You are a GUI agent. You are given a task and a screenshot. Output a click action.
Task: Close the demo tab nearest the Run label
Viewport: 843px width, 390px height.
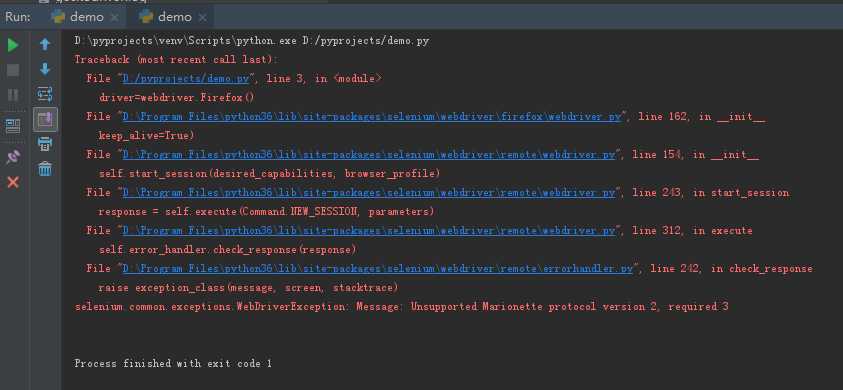click(114, 18)
